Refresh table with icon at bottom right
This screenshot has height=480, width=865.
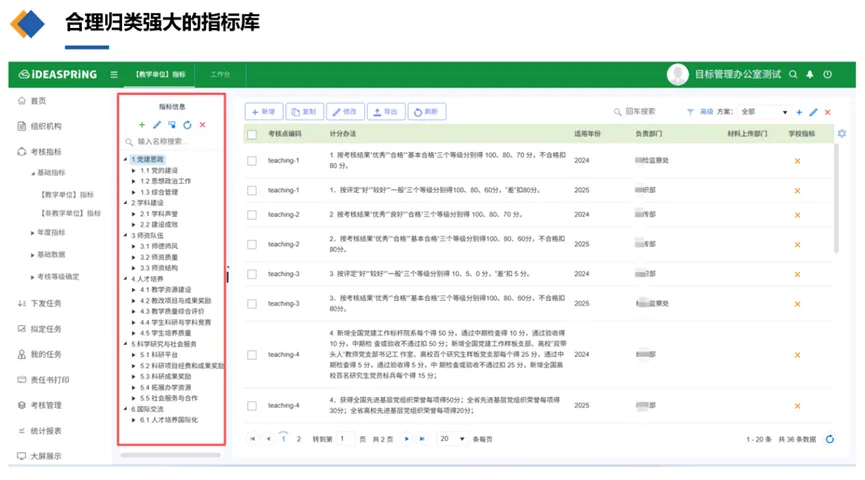click(830, 439)
